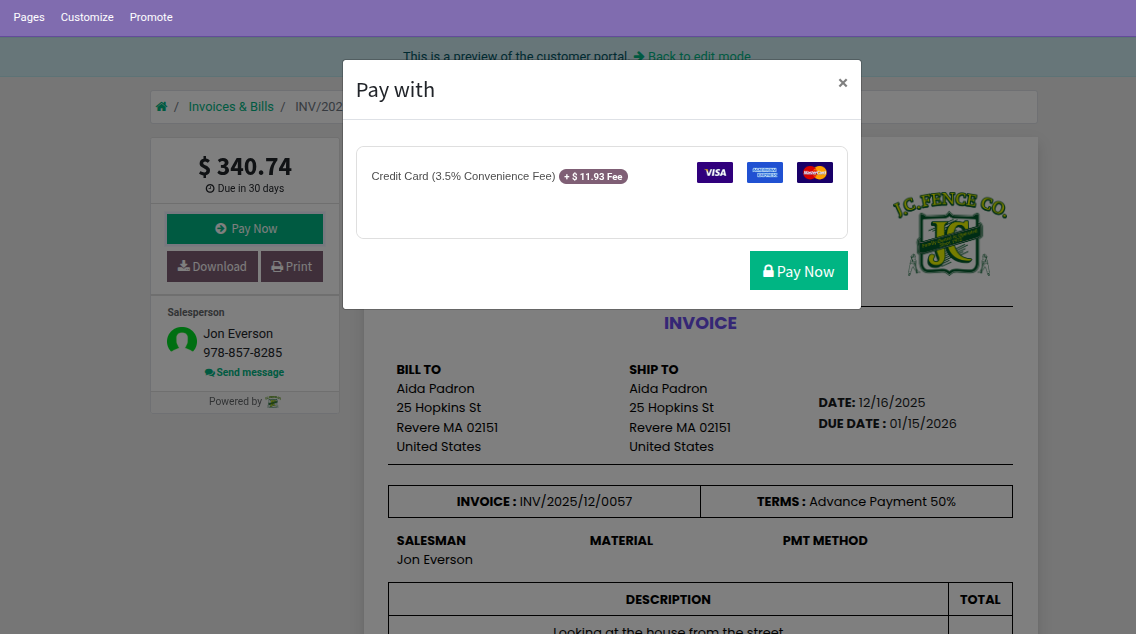Open the Pages menu
The image size is (1136, 634).
coord(29,17)
